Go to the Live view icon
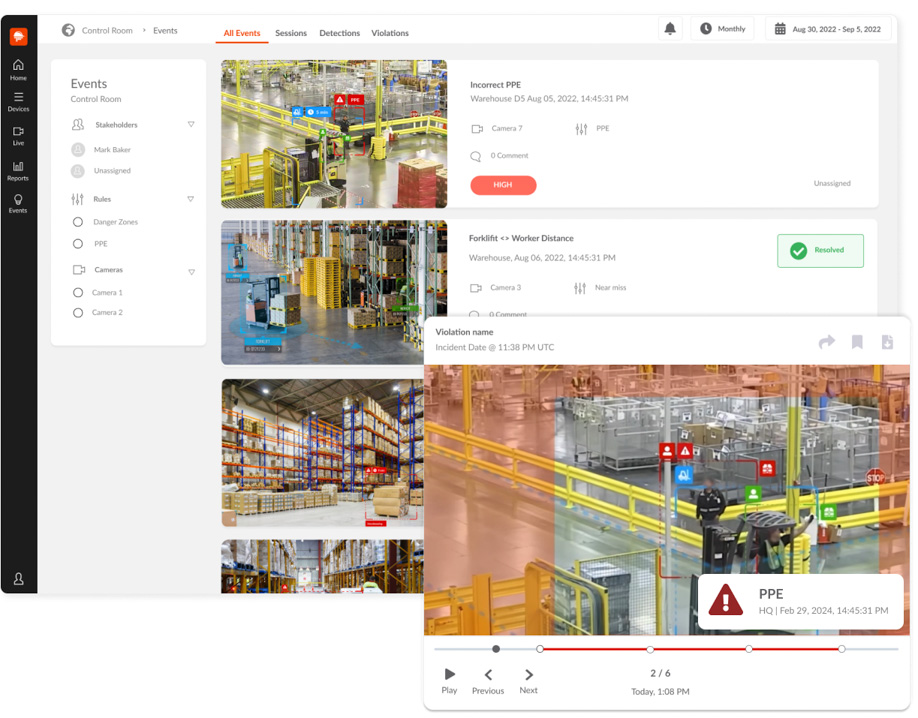The width and height of the screenshot is (918, 718). tap(18, 133)
